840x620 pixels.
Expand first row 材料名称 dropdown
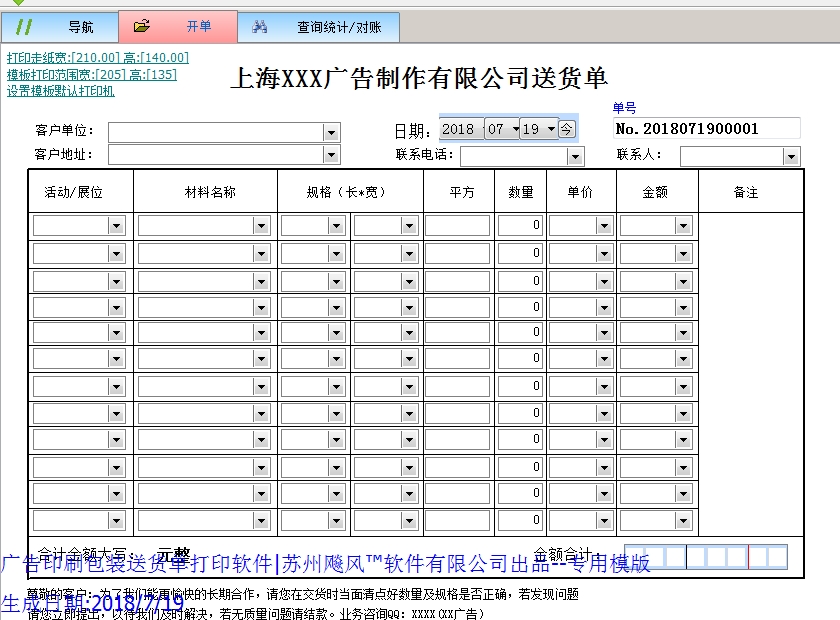point(261,227)
